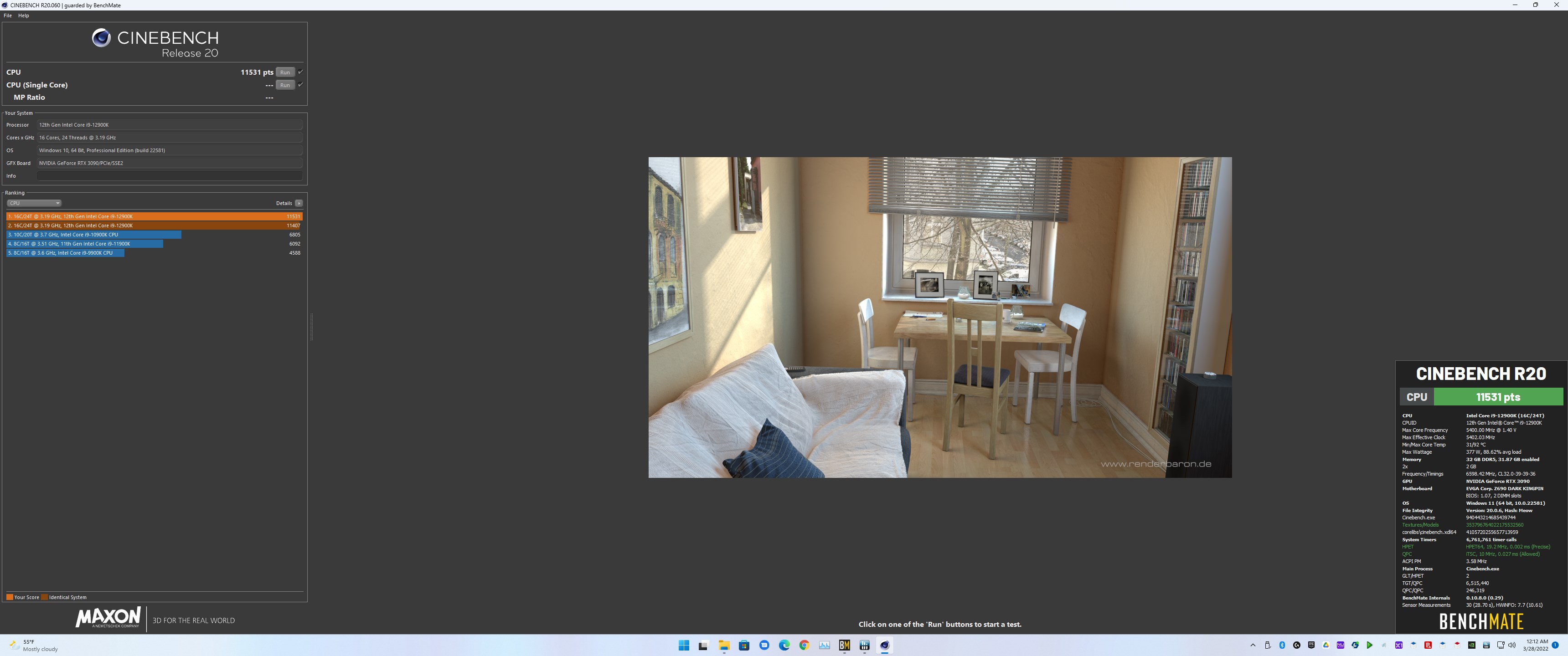Click the rendered room image preview
The image size is (1568, 656).
940,317
